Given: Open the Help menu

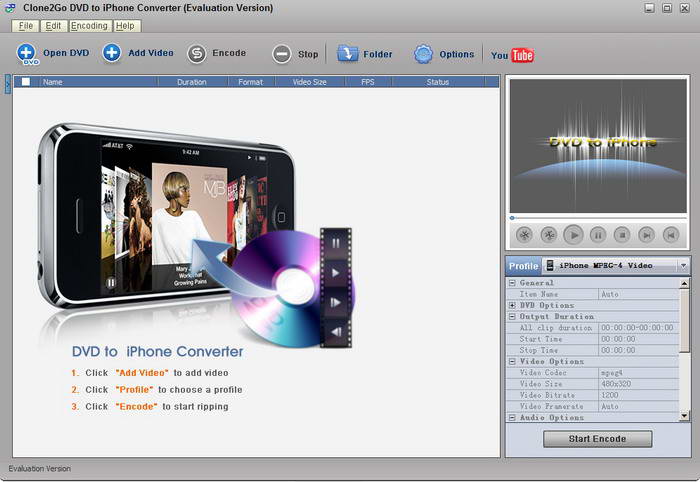Looking at the screenshot, I should (x=125, y=26).
